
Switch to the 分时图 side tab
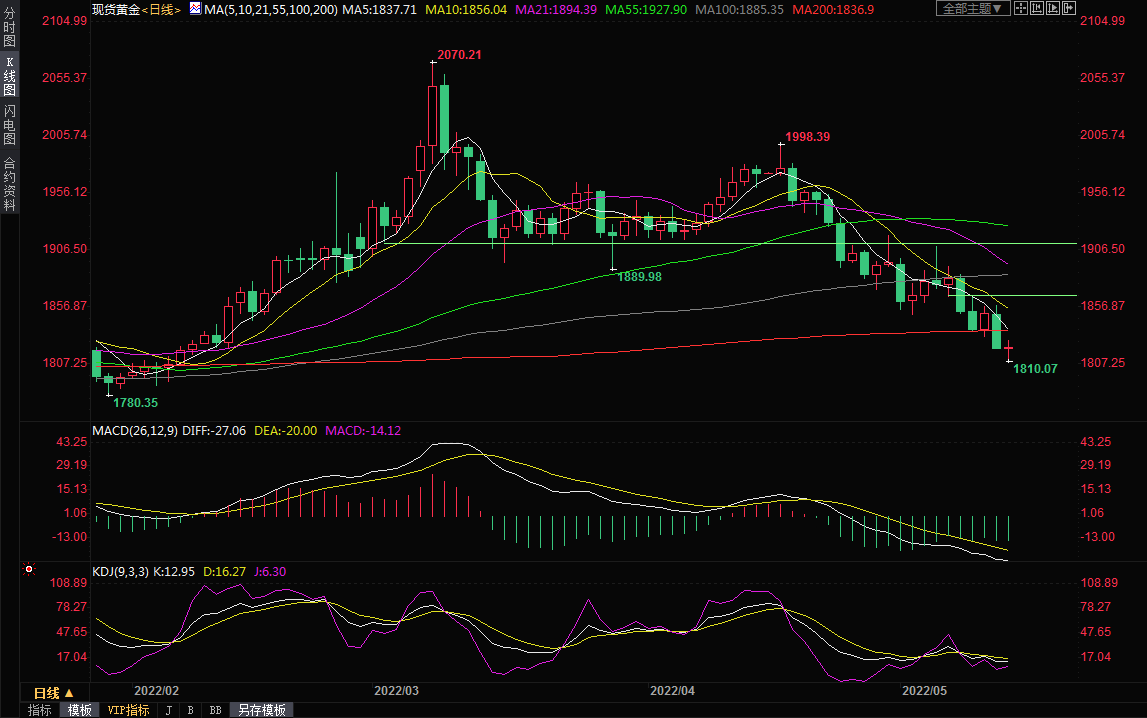9,26
